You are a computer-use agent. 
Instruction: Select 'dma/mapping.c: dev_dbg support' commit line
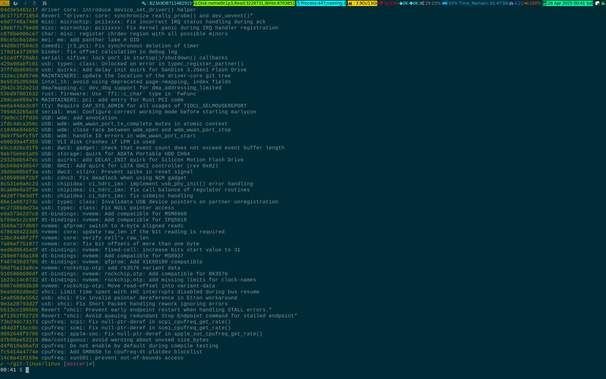pyautogui.click(x=111, y=88)
